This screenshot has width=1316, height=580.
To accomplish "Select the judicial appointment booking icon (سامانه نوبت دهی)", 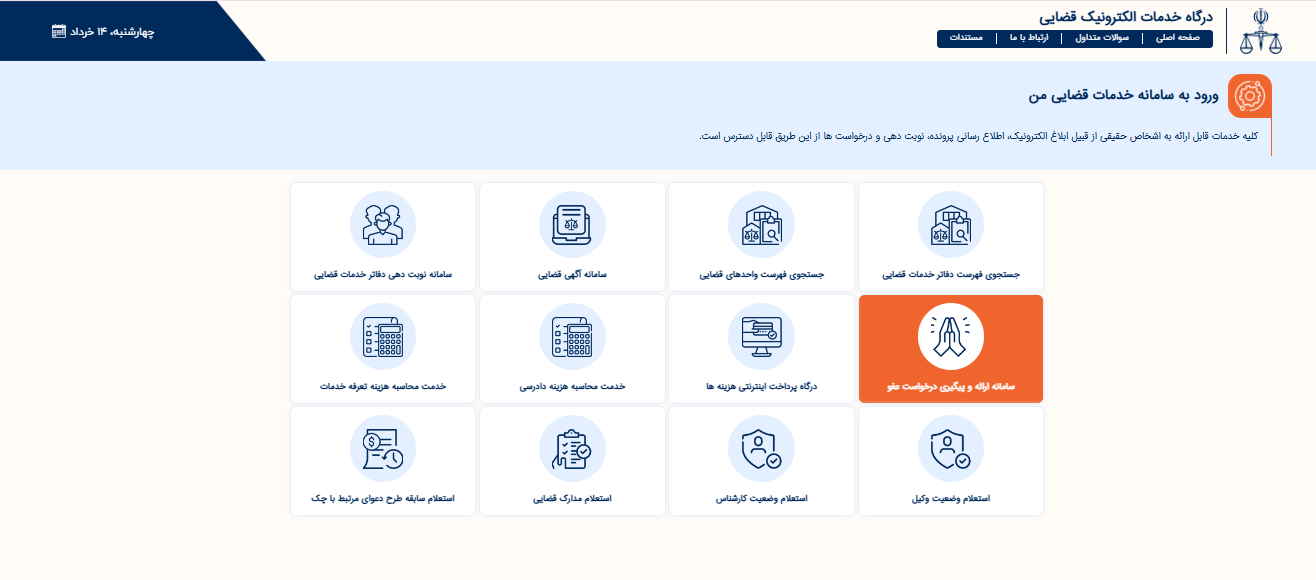I will coord(383,225).
